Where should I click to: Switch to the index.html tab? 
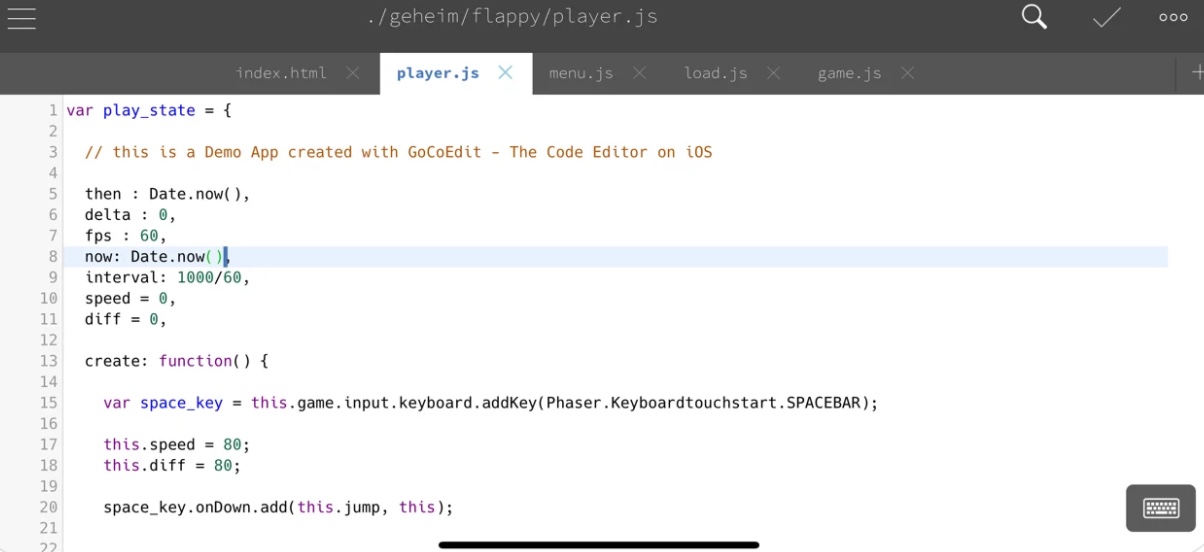pos(281,73)
